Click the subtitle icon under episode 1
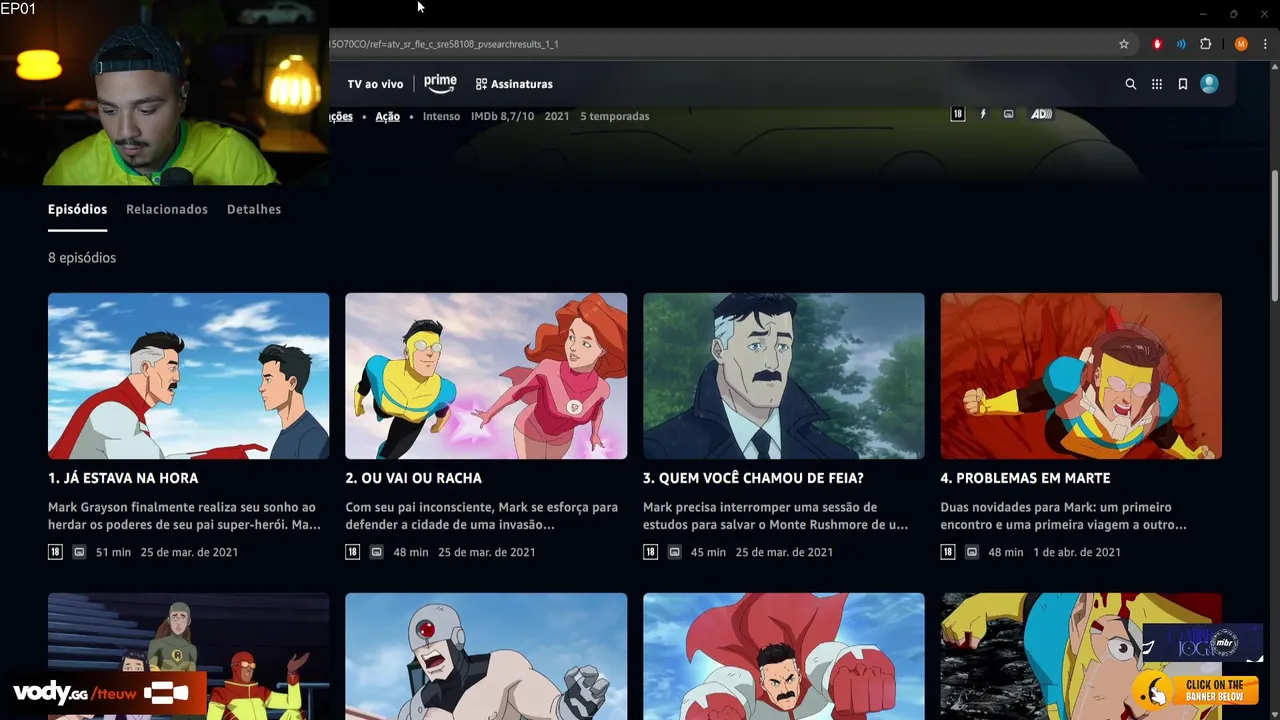This screenshot has height=720, width=1280. point(79,552)
